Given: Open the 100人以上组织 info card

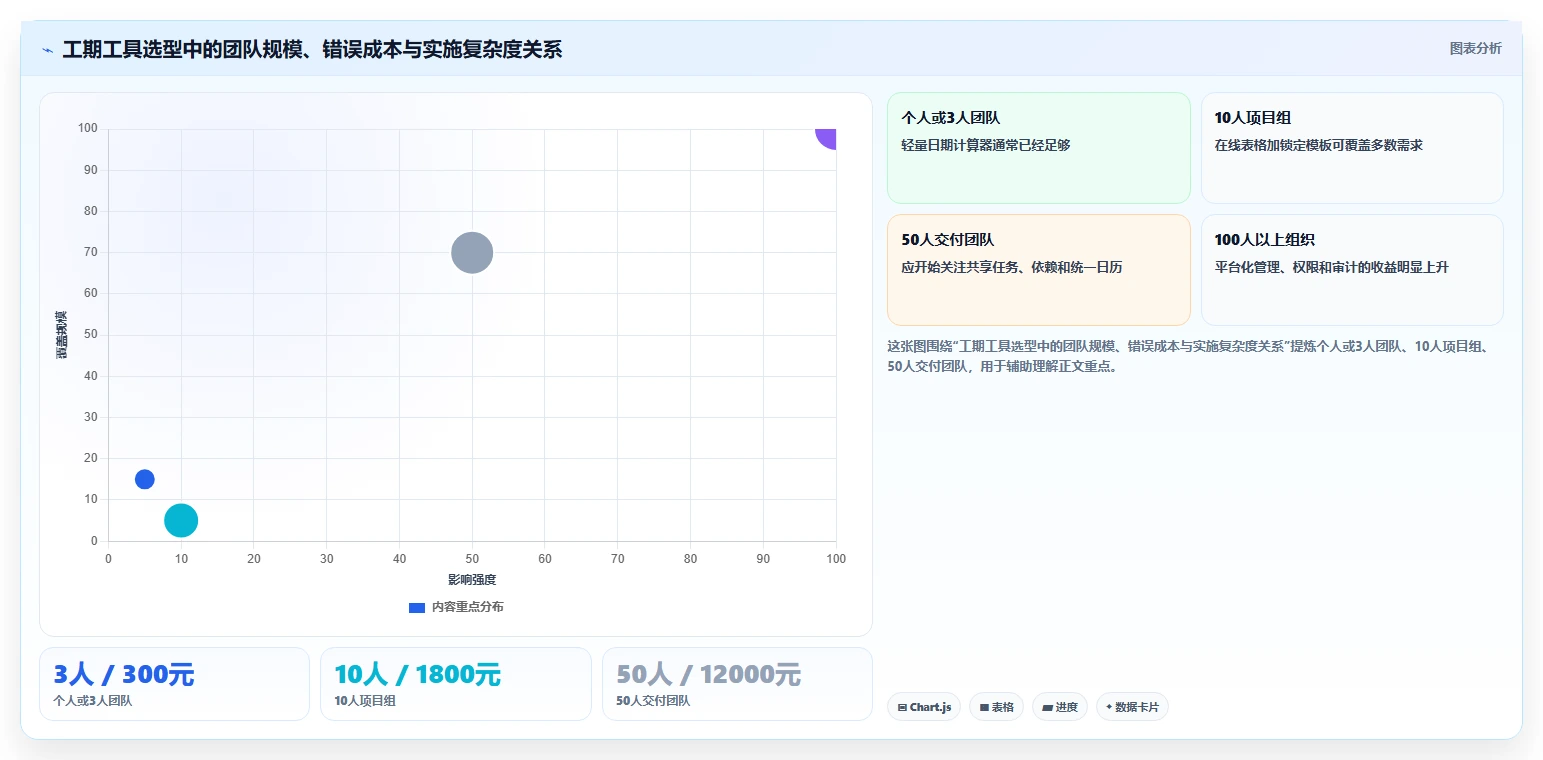Looking at the screenshot, I should point(1352,270).
